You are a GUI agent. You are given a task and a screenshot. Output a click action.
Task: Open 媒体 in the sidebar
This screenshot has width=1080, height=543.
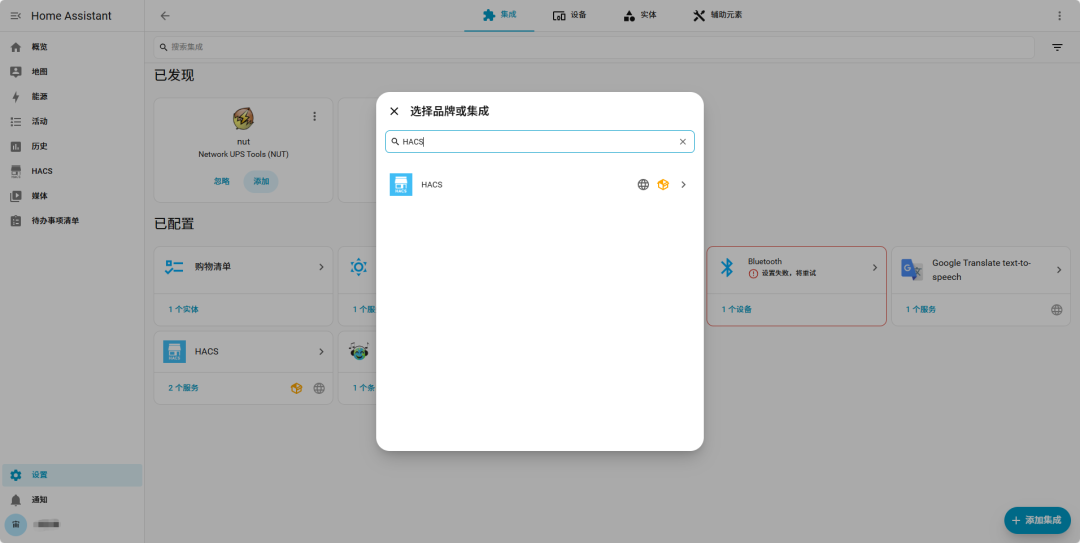point(72,196)
